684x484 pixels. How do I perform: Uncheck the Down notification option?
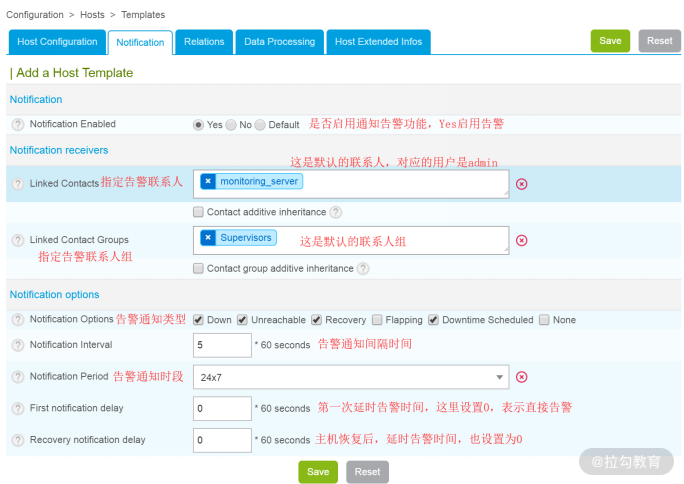coord(198,320)
